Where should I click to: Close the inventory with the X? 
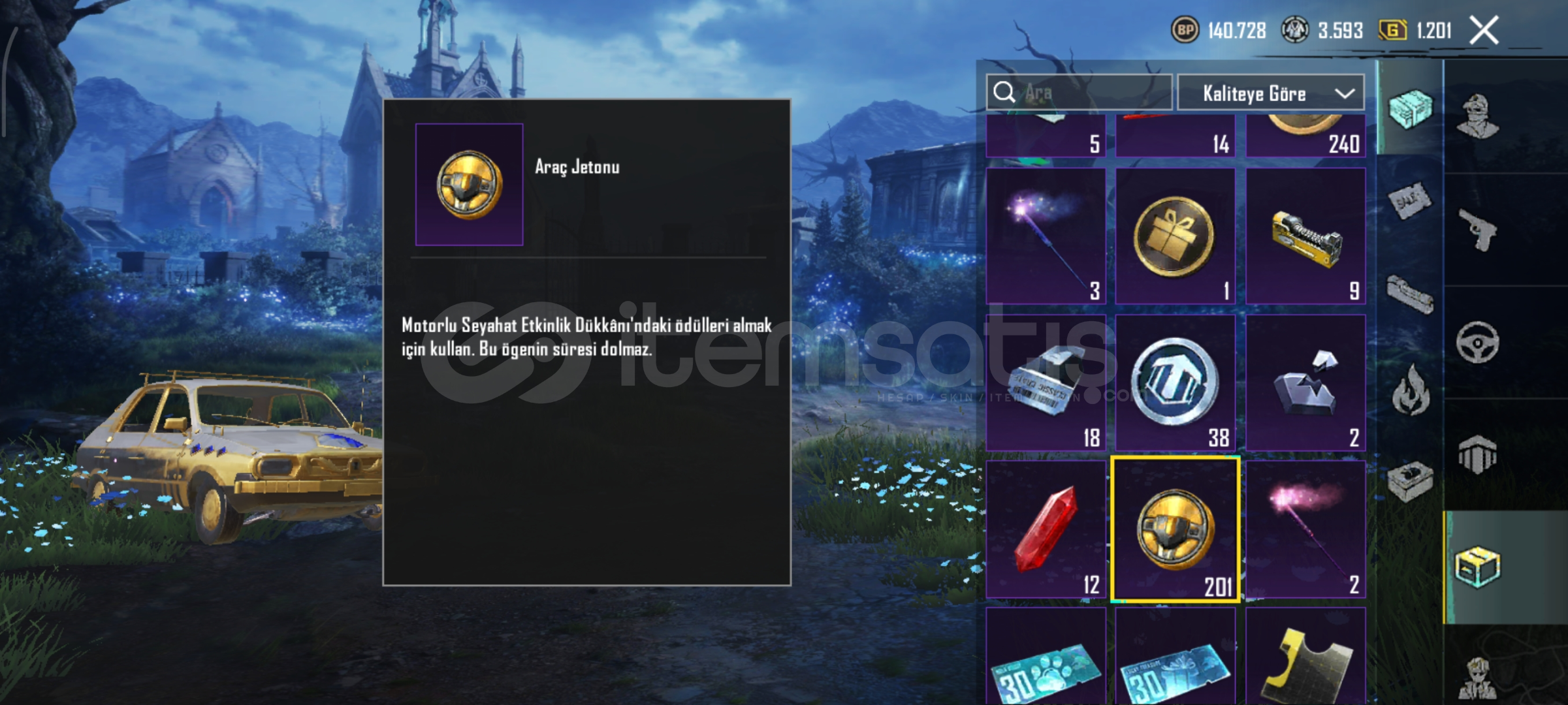1484,30
